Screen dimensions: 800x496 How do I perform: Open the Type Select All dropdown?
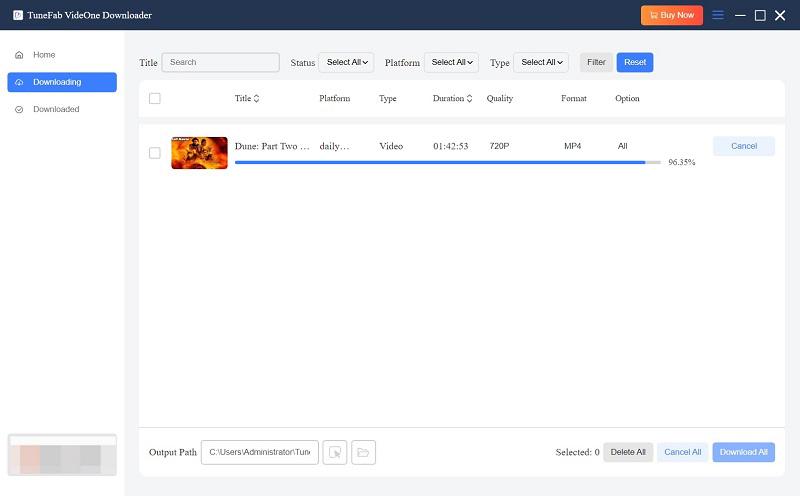click(541, 62)
